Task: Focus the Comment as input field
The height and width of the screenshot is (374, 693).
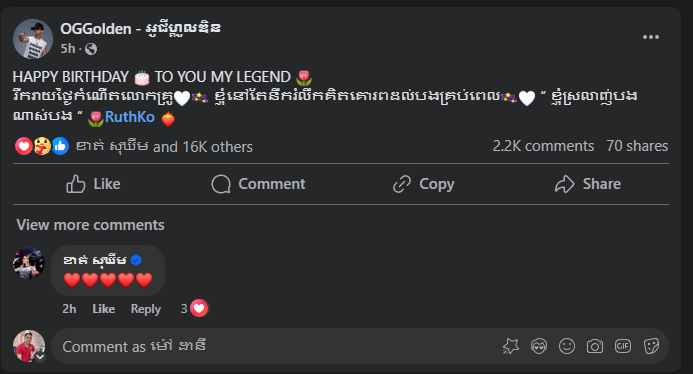Action: 278,346
